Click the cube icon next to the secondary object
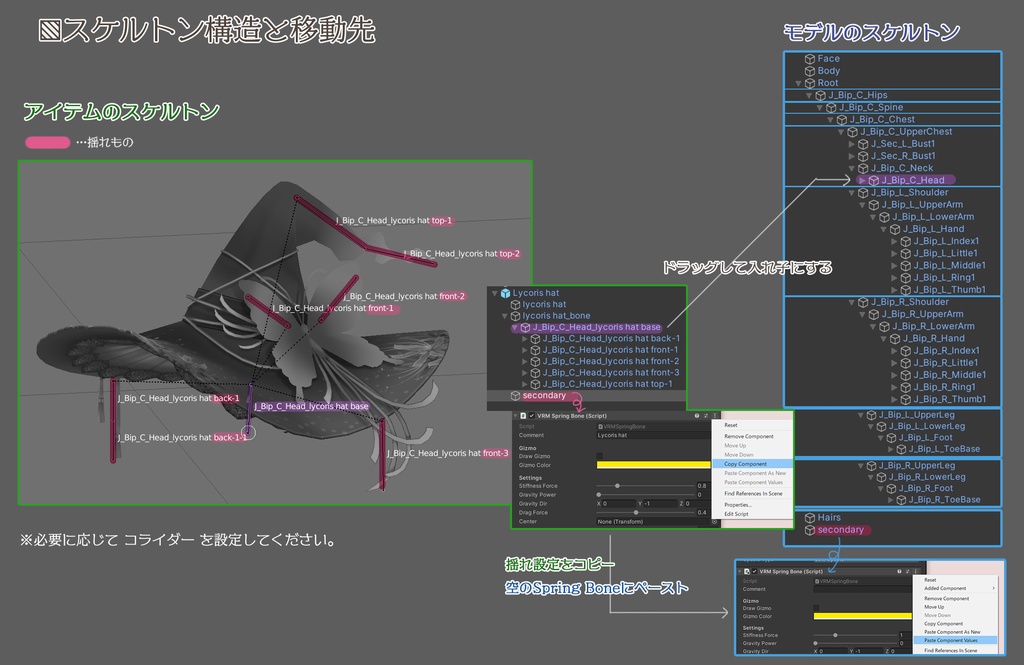This screenshot has height=665, width=1024. tap(516, 396)
